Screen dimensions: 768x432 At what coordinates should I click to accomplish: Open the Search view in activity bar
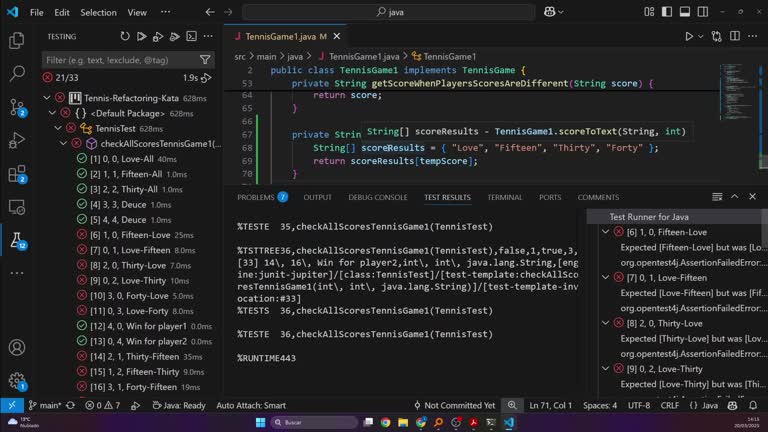coord(17,73)
